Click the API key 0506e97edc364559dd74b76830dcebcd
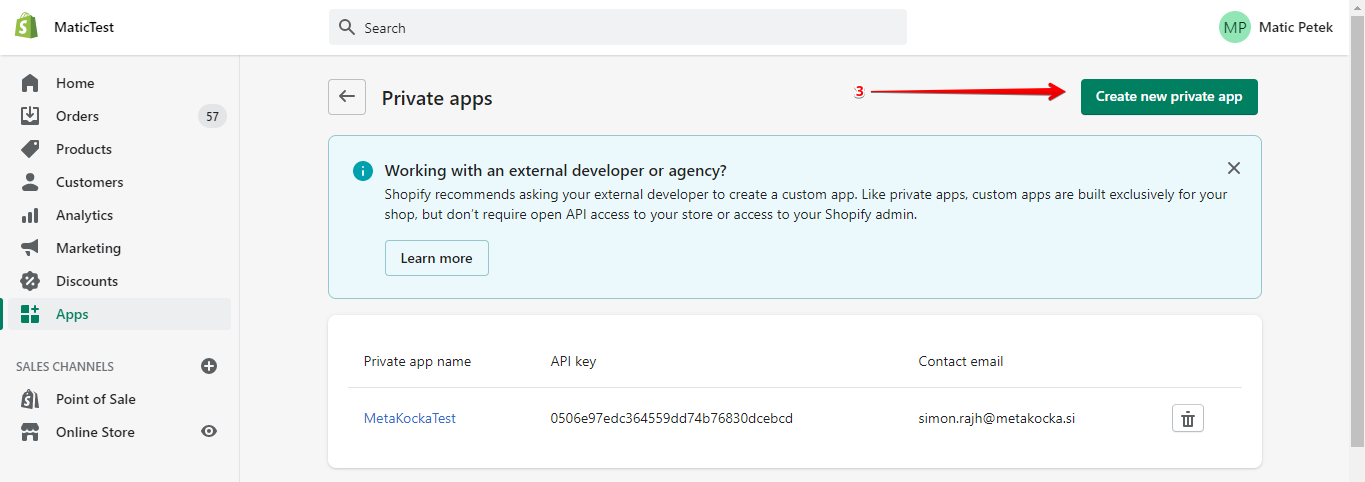Screen dimensions: 1365x482 [x=672, y=418]
